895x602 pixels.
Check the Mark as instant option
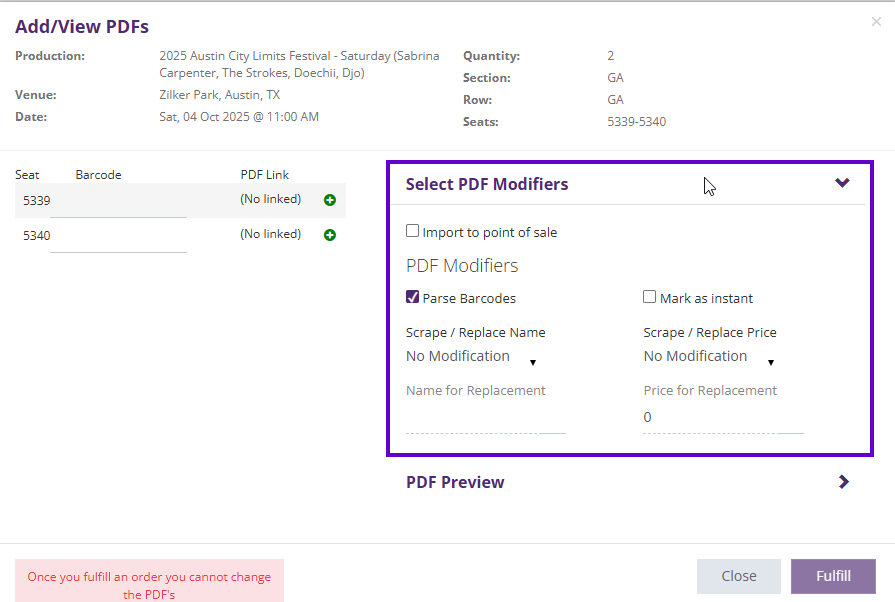coord(649,296)
